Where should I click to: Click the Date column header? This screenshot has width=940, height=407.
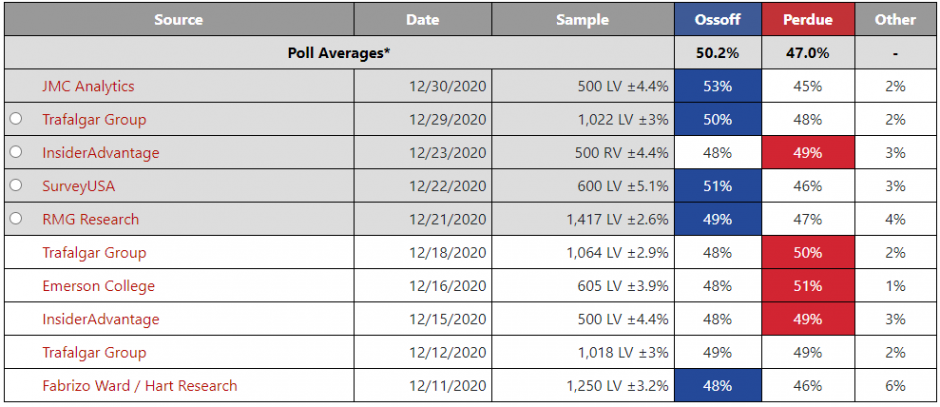pos(423,19)
